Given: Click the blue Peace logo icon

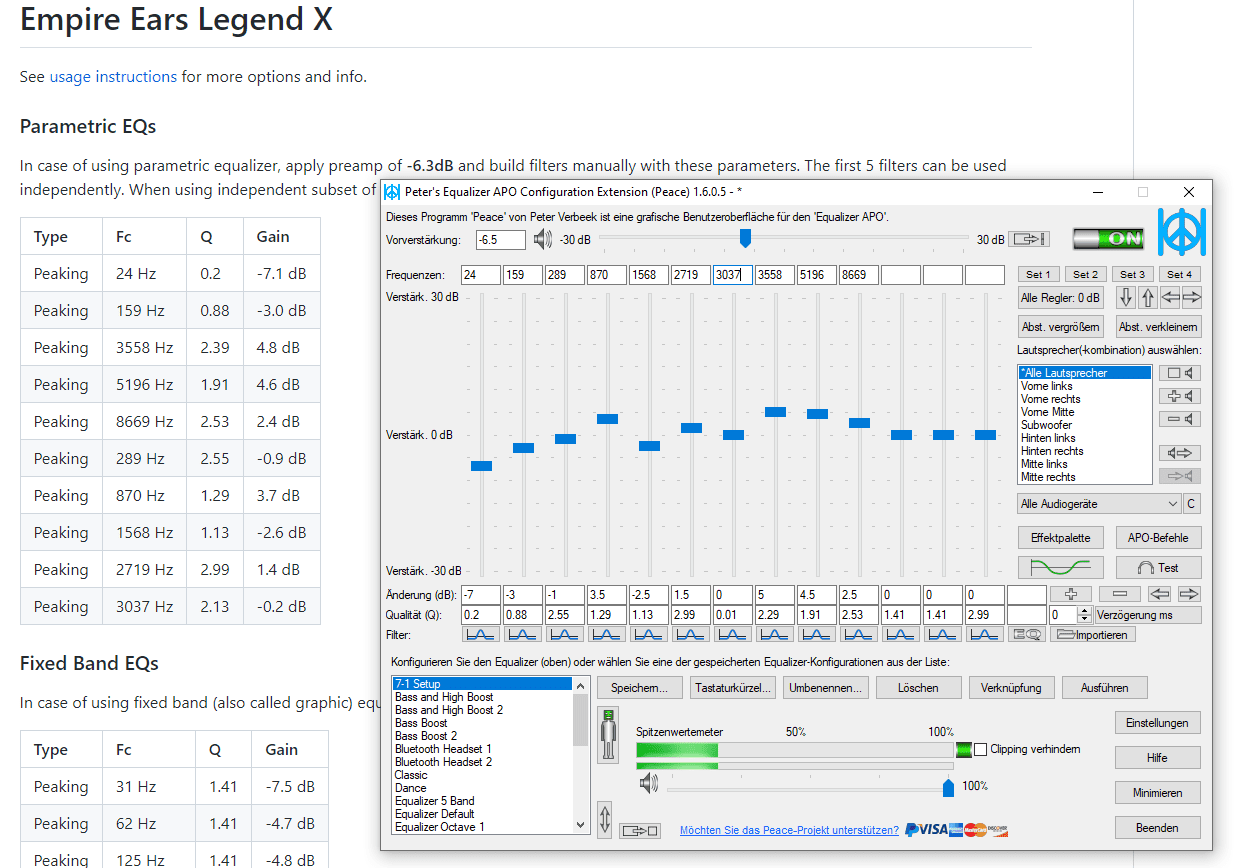Looking at the screenshot, I should click(1181, 232).
